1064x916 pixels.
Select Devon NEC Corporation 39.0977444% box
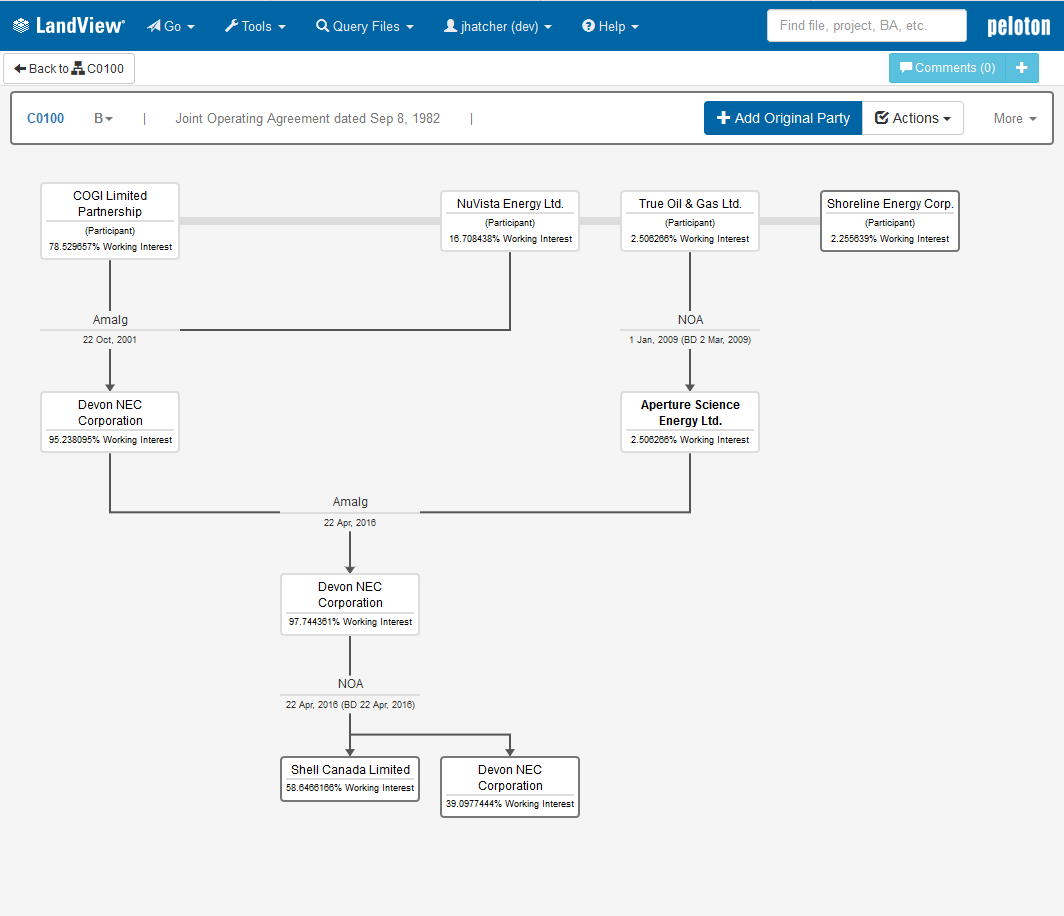pyautogui.click(x=510, y=786)
